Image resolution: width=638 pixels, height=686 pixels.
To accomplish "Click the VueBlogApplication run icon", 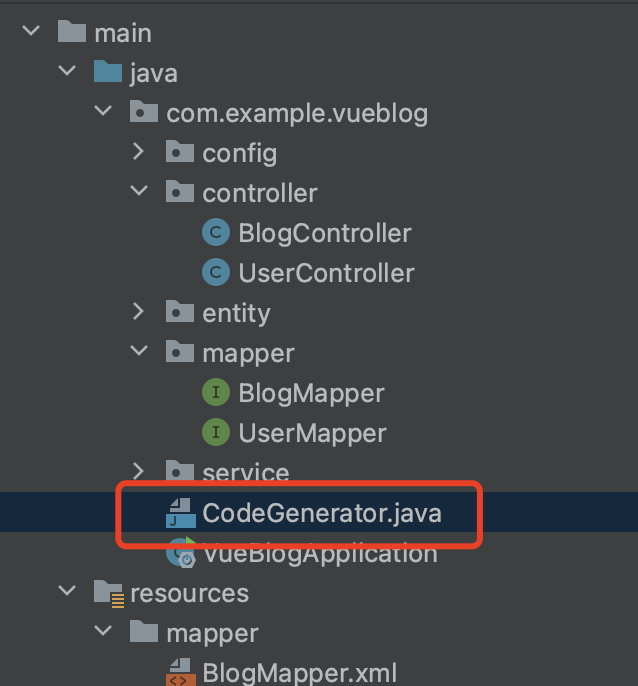I will (181, 551).
